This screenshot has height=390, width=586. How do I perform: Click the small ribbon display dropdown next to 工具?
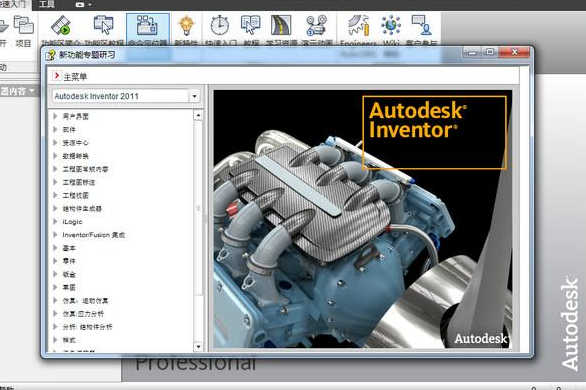[x=84, y=5]
